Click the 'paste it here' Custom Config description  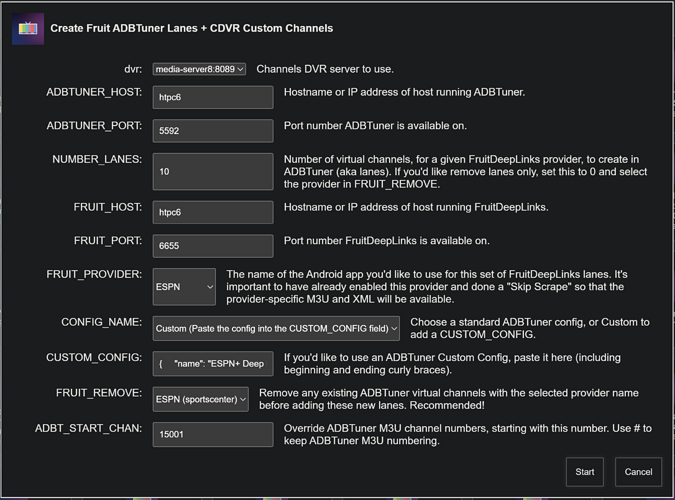point(452,364)
